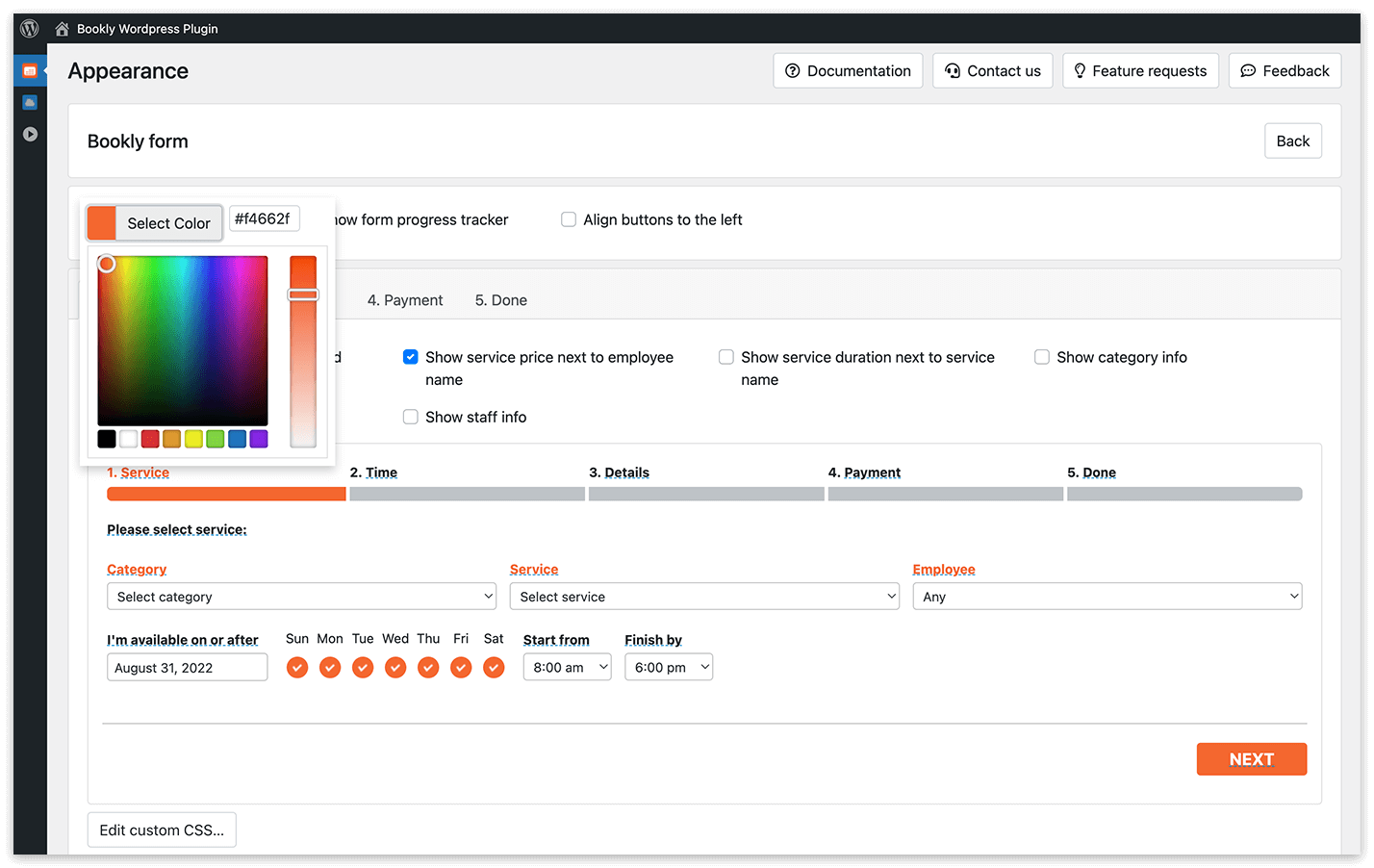This screenshot has width=1374, height=868.
Task: Click inside the color spectrum square
Action: pyautogui.click(x=183, y=341)
